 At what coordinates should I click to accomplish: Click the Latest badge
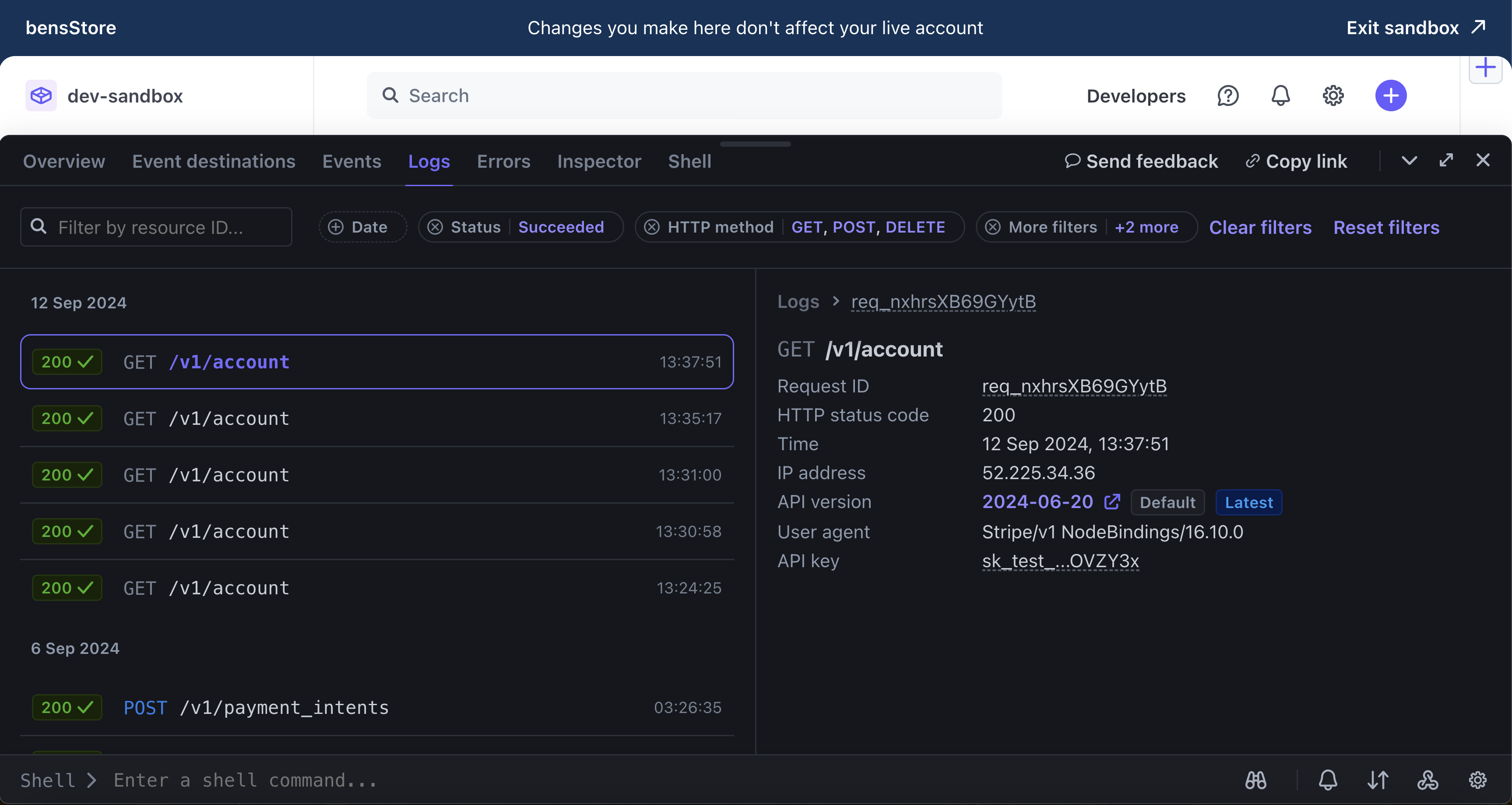pos(1248,502)
